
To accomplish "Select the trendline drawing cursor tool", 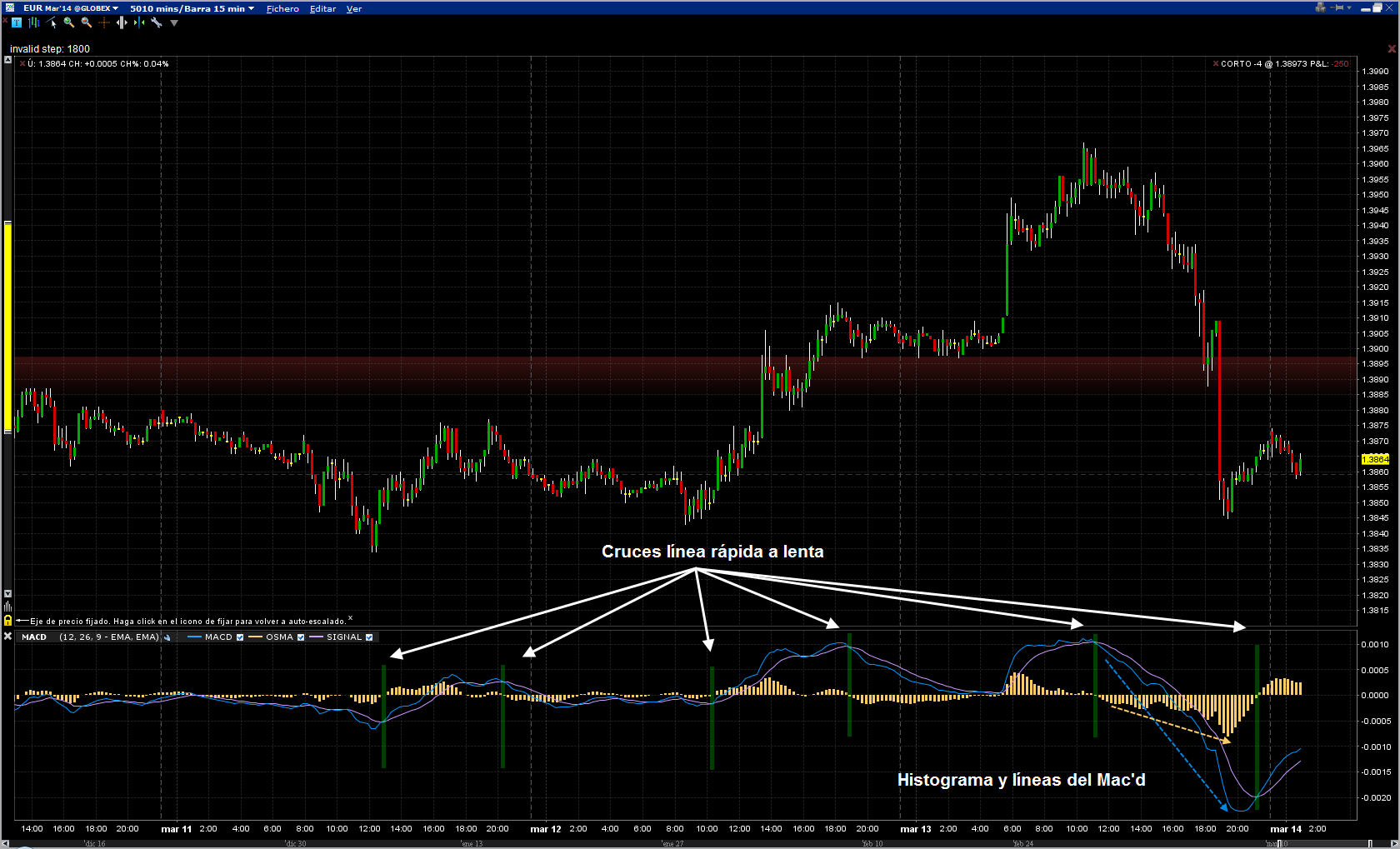I will point(52,22).
